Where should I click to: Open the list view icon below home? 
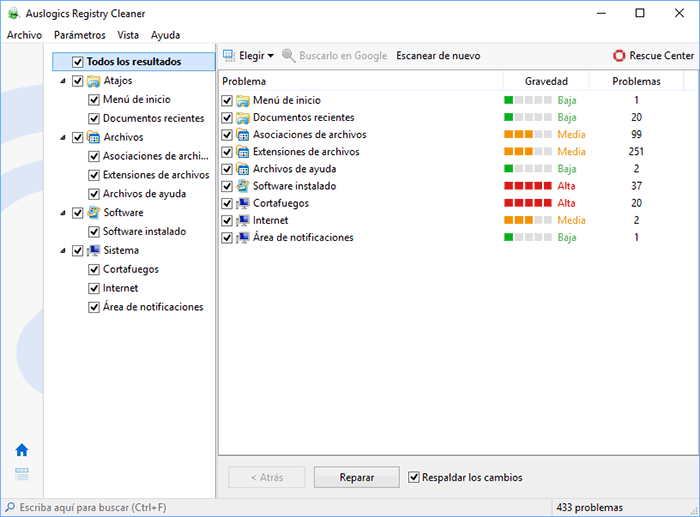coord(22,474)
